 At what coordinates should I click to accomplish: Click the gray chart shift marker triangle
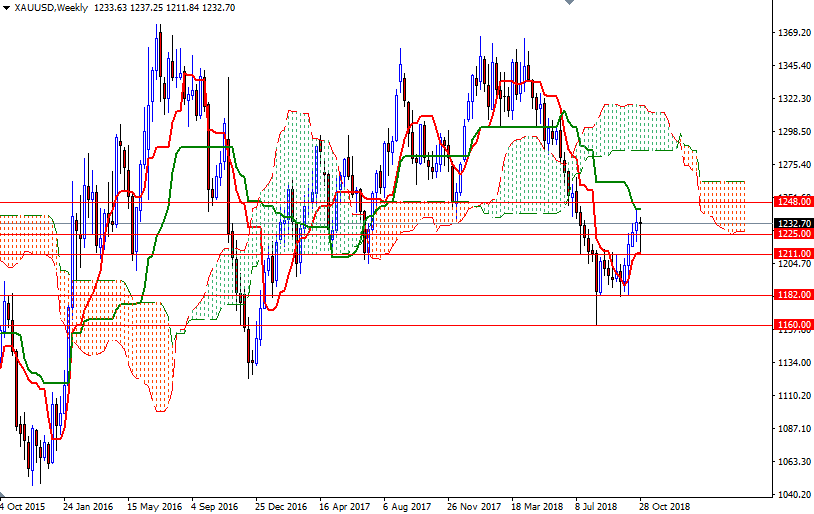[569, 4]
